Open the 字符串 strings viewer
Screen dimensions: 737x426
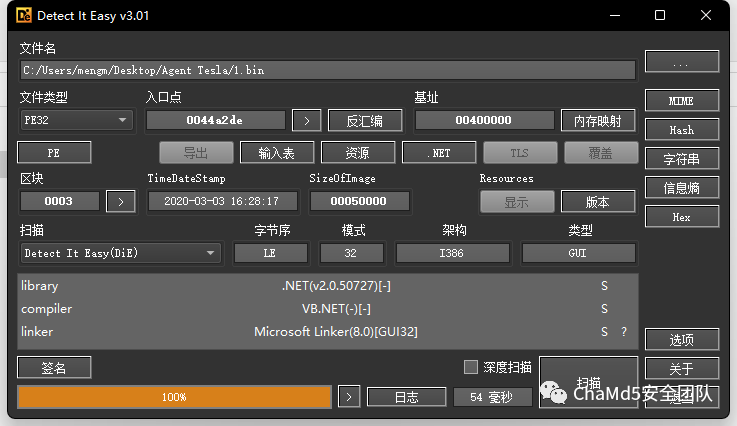tap(682, 159)
